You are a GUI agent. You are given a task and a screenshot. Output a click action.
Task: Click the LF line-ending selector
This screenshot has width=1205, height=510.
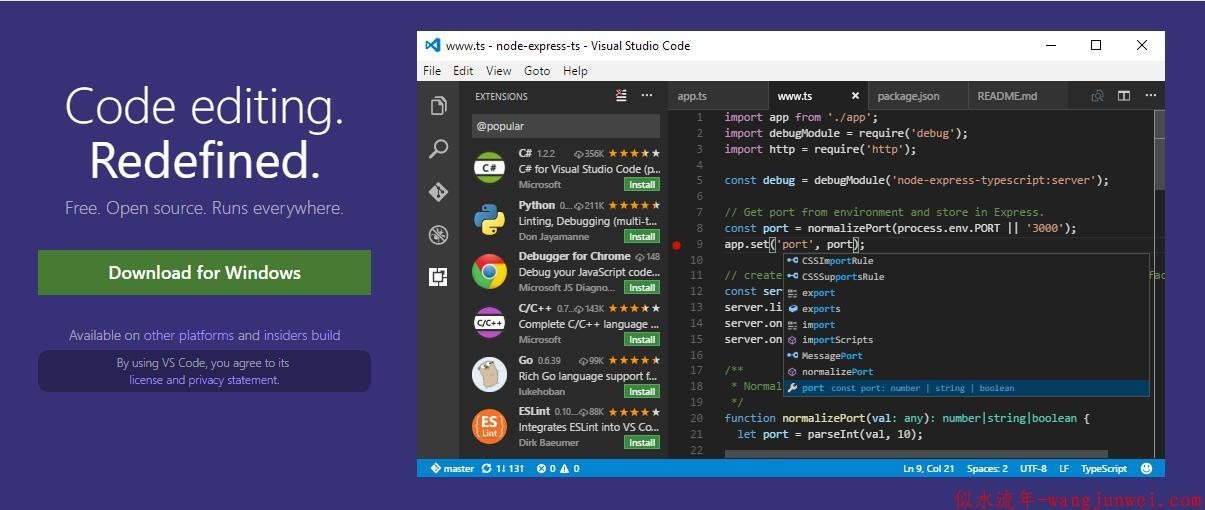pos(1064,468)
